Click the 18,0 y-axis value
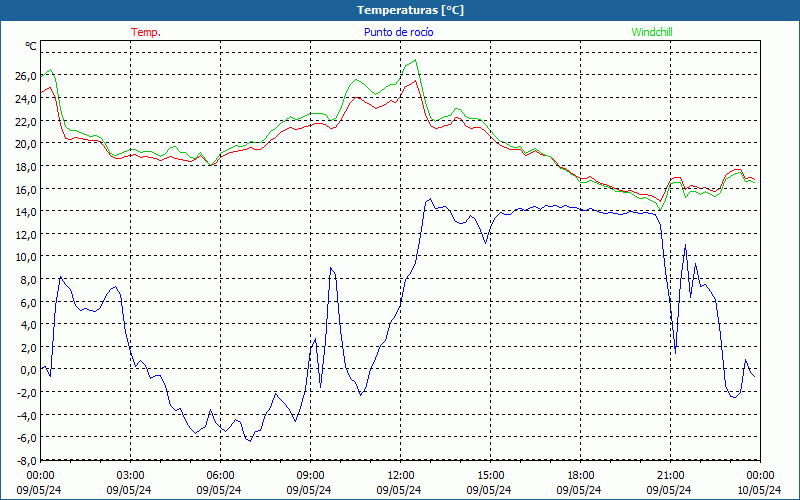Screen dimensions: 800x500 click(26, 167)
